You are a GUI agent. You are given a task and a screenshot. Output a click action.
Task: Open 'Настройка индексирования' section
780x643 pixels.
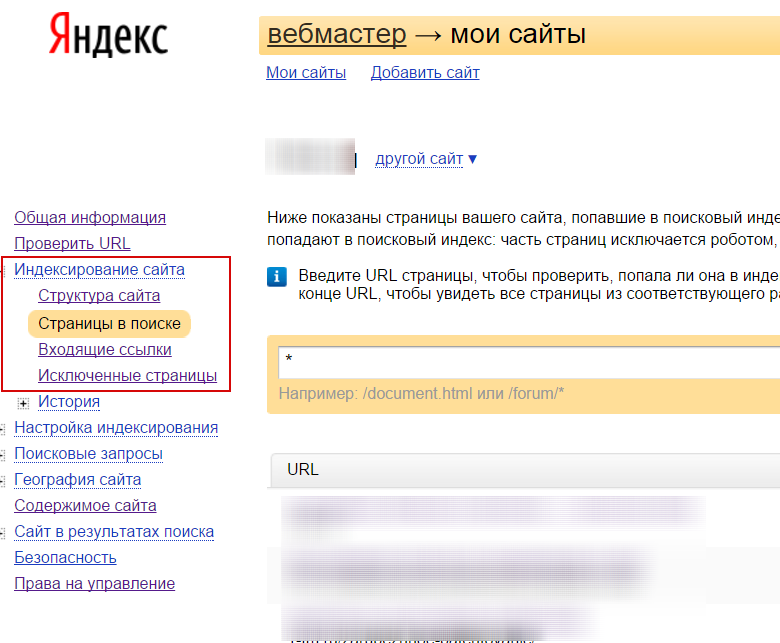click(x=116, y=428)
